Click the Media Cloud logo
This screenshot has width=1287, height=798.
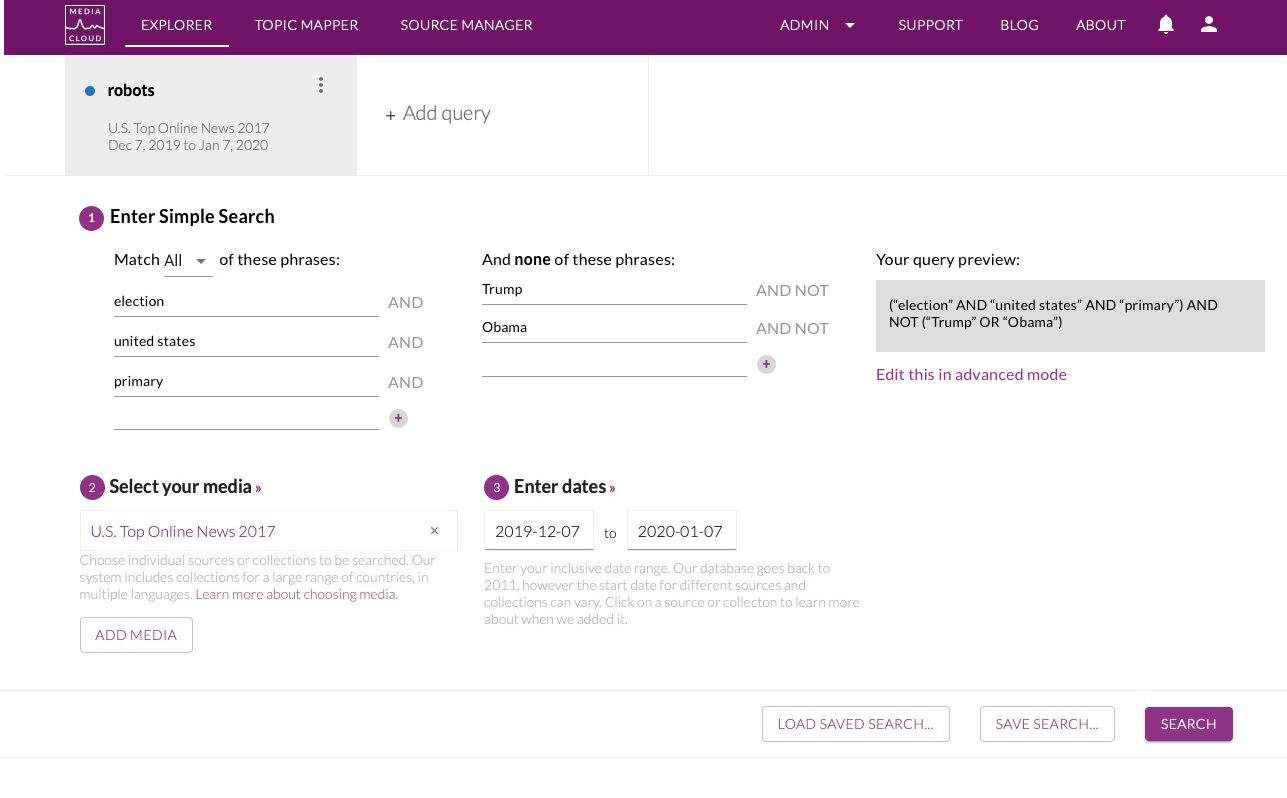point(85,25)
